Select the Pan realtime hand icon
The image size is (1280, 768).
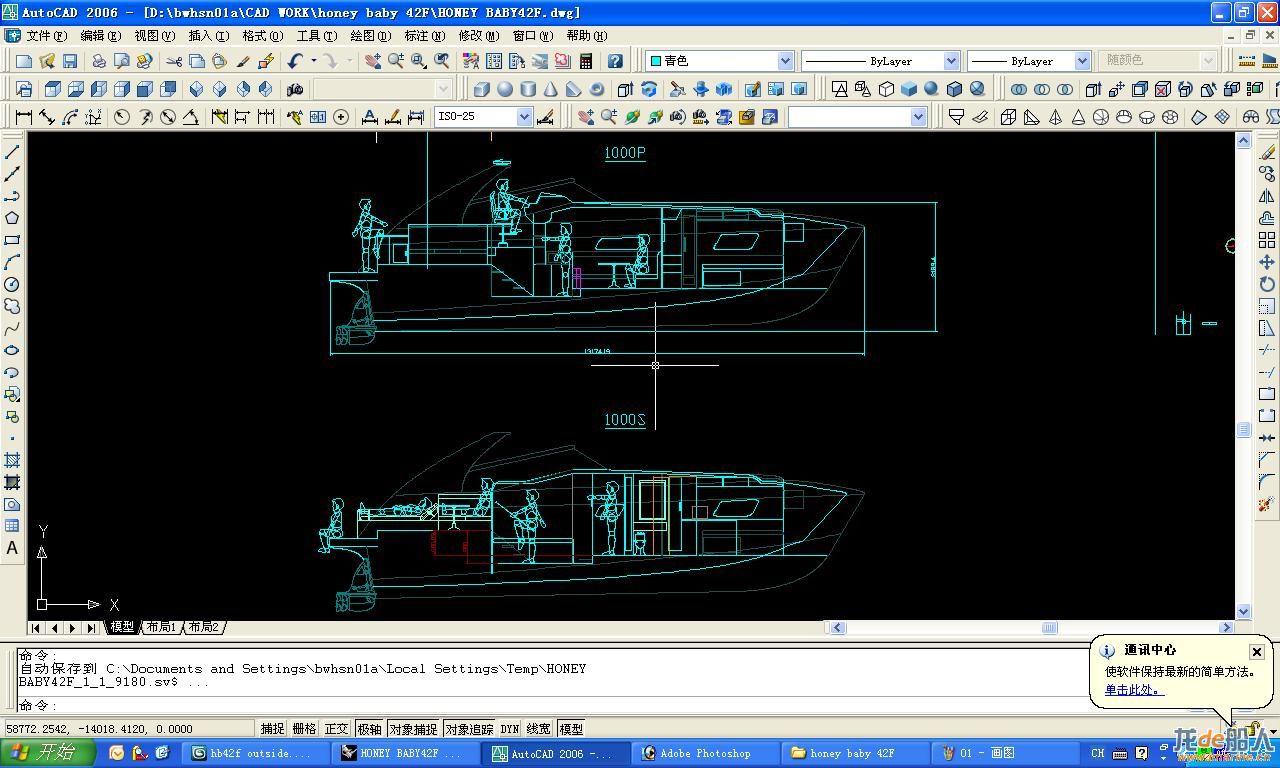pyautogui.click(x=372, y=61)
